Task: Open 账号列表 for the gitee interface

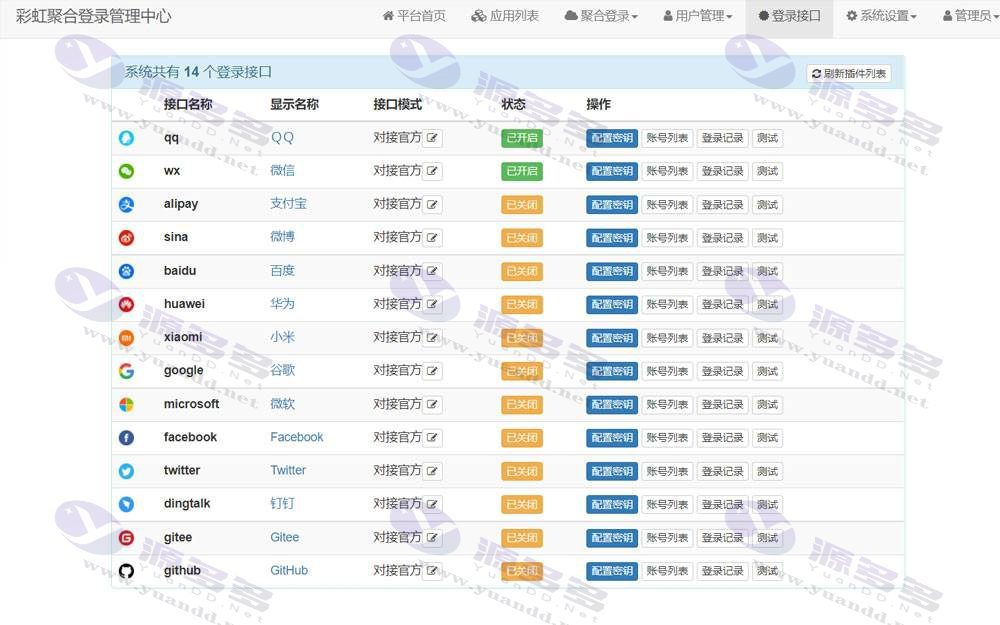Action: point(667,538)
